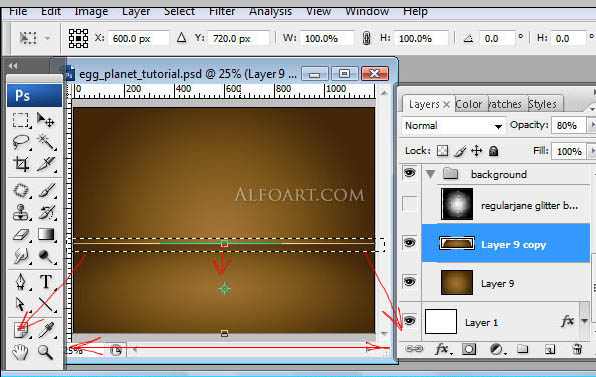The width and height of the screenshot is (596, 377).
Task: Select the Eraser tool
Action: click(21, 234)
